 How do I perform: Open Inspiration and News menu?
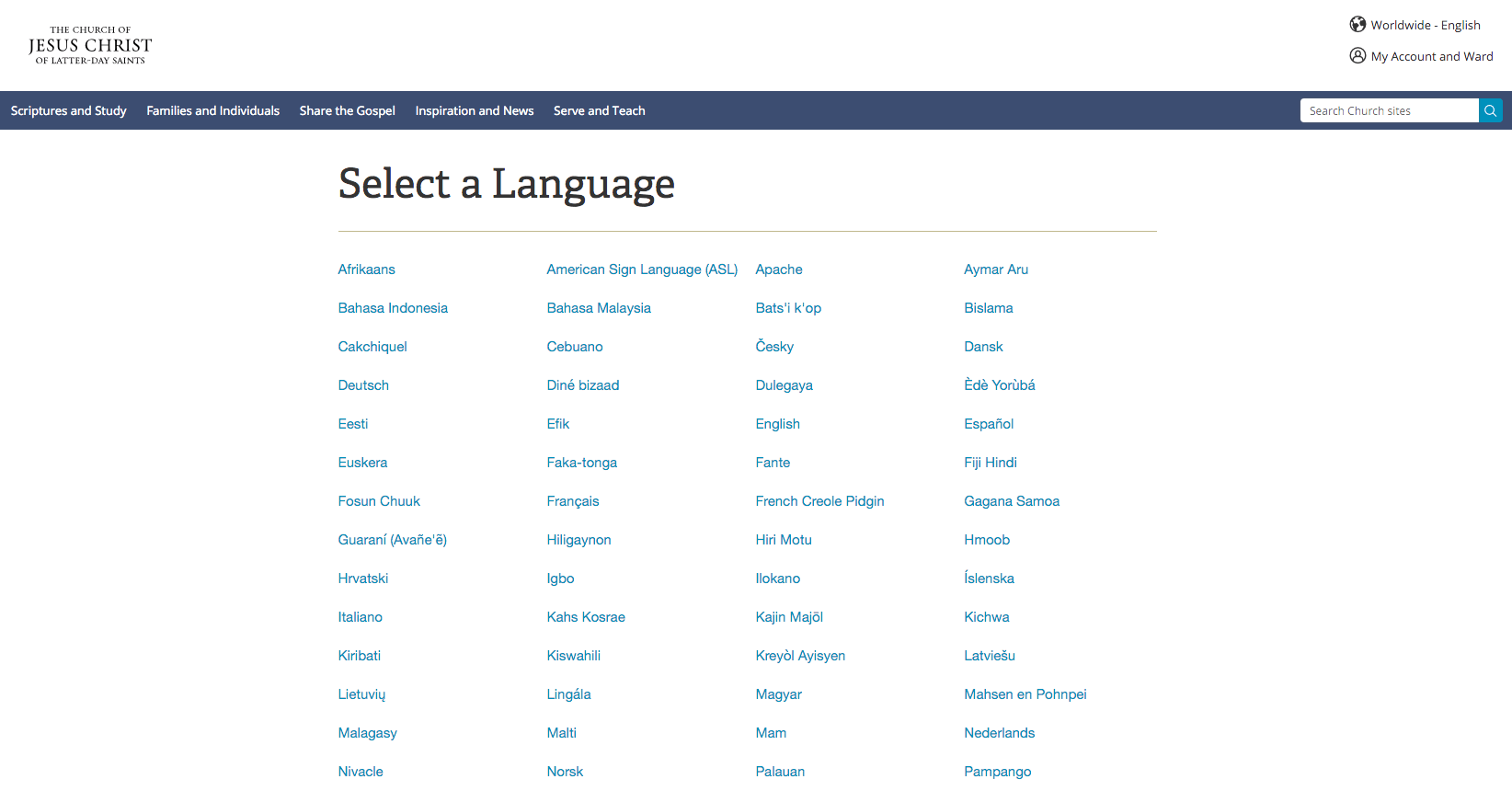click(475, 110)
